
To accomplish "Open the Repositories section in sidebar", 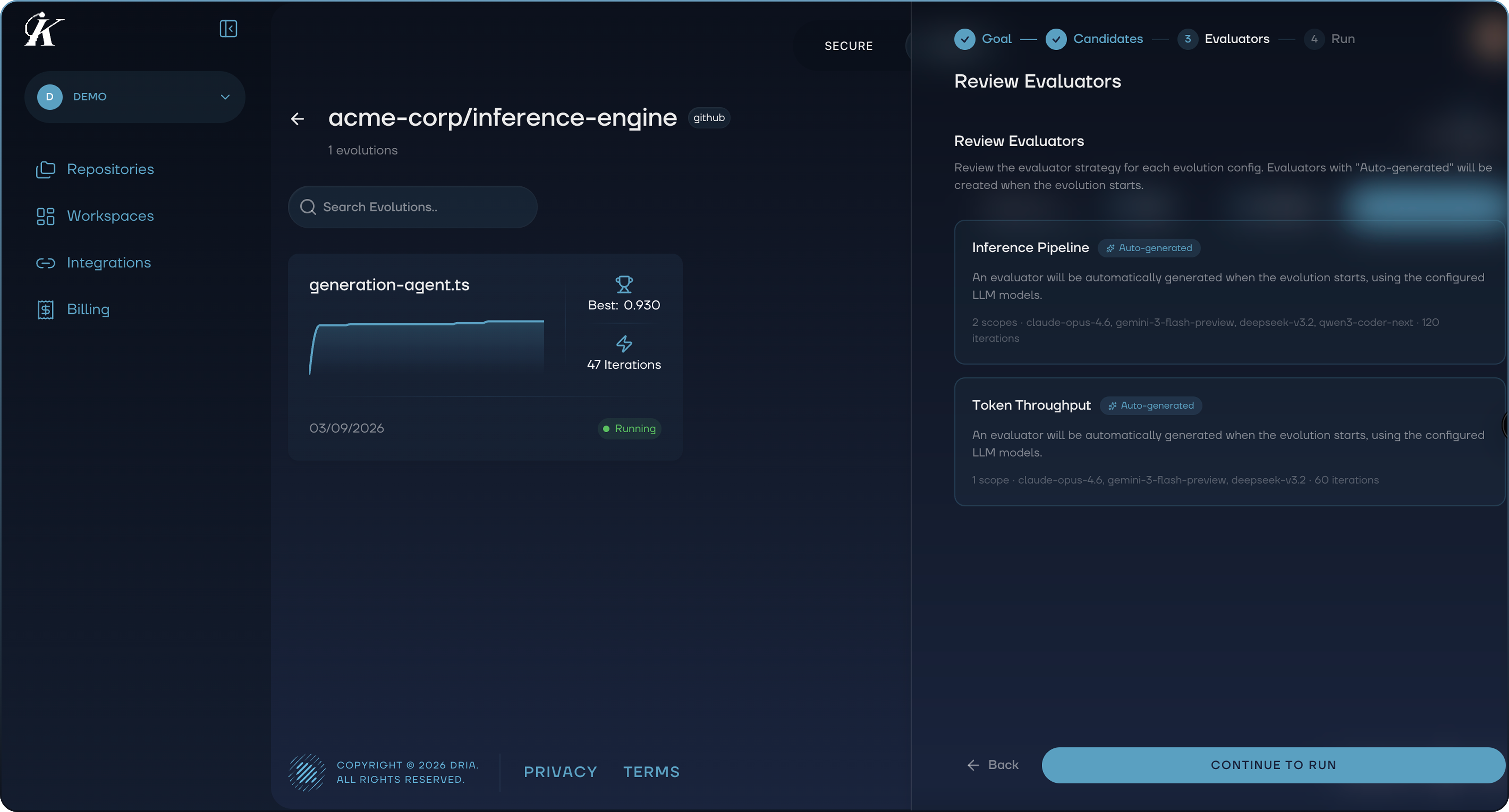I will pyautogui.click(x=110, y=169).
